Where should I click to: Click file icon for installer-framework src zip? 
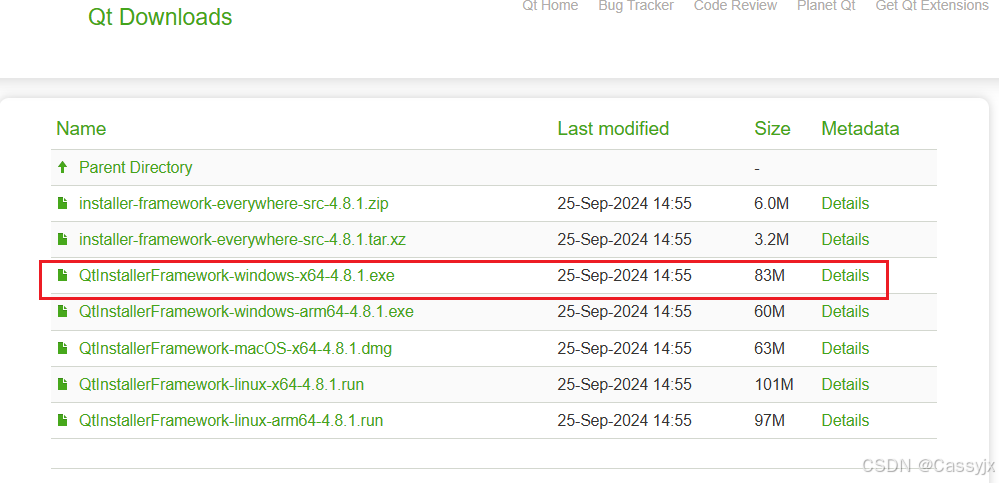click(x=62, y=204)
